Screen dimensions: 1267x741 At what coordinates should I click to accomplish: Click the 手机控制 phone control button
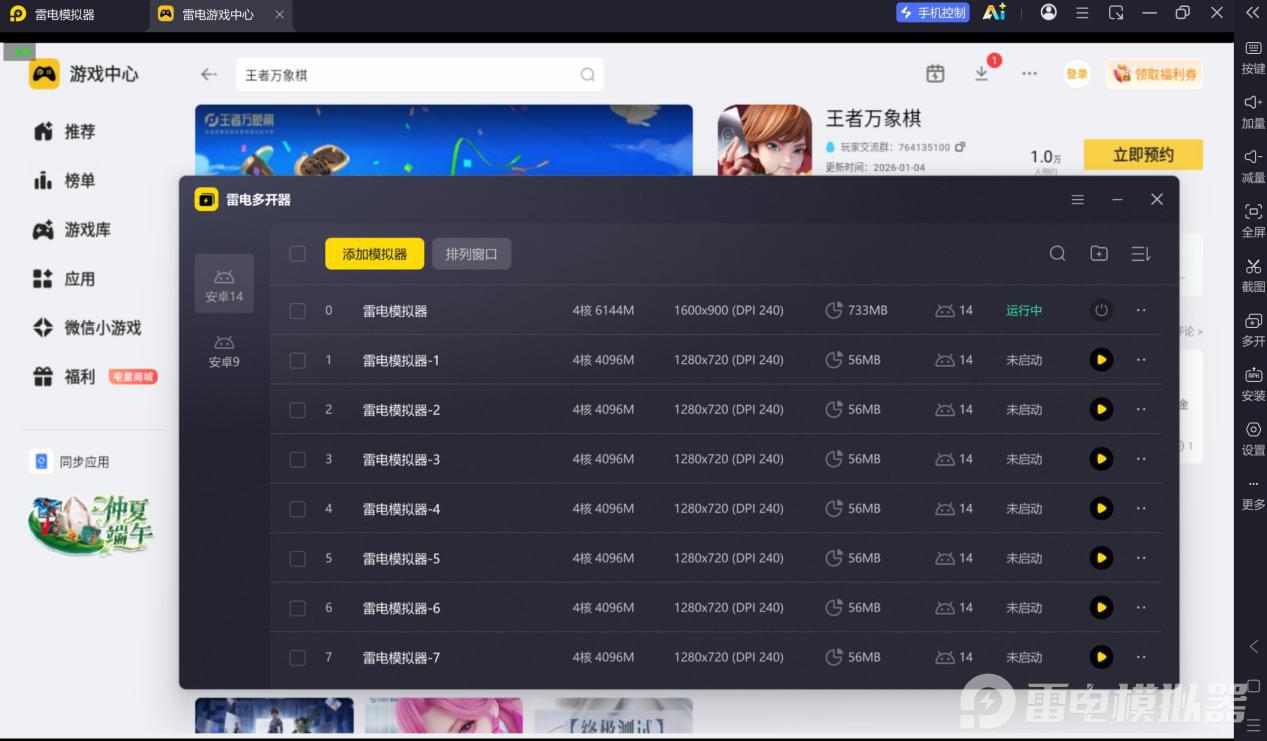(933, 13)
